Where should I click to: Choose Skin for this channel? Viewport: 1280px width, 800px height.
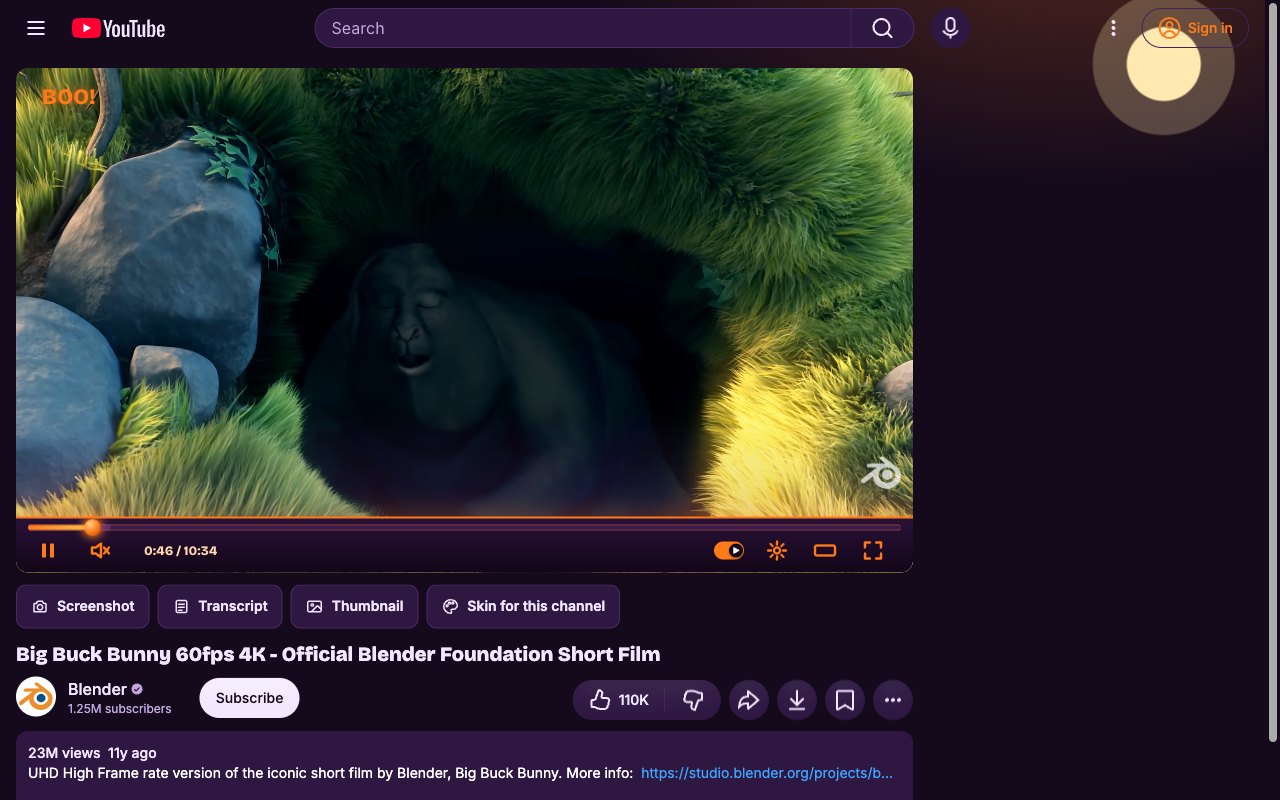[523, 606]
